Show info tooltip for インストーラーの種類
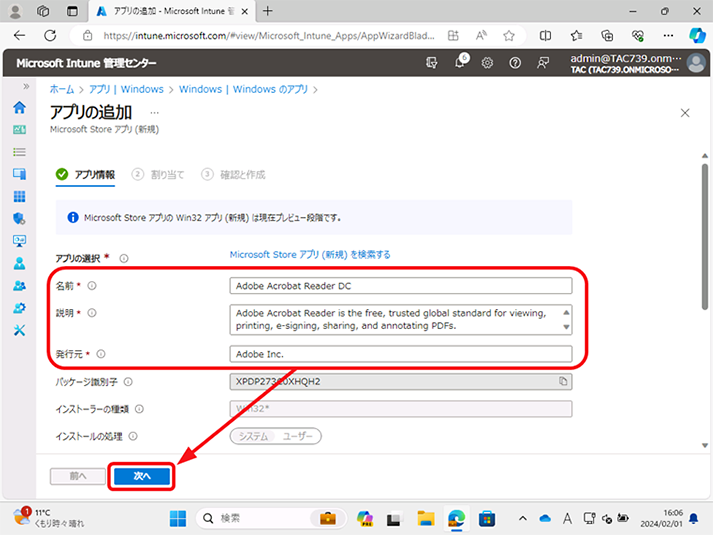This screenshot has height=535, width=713. point(140,409)
